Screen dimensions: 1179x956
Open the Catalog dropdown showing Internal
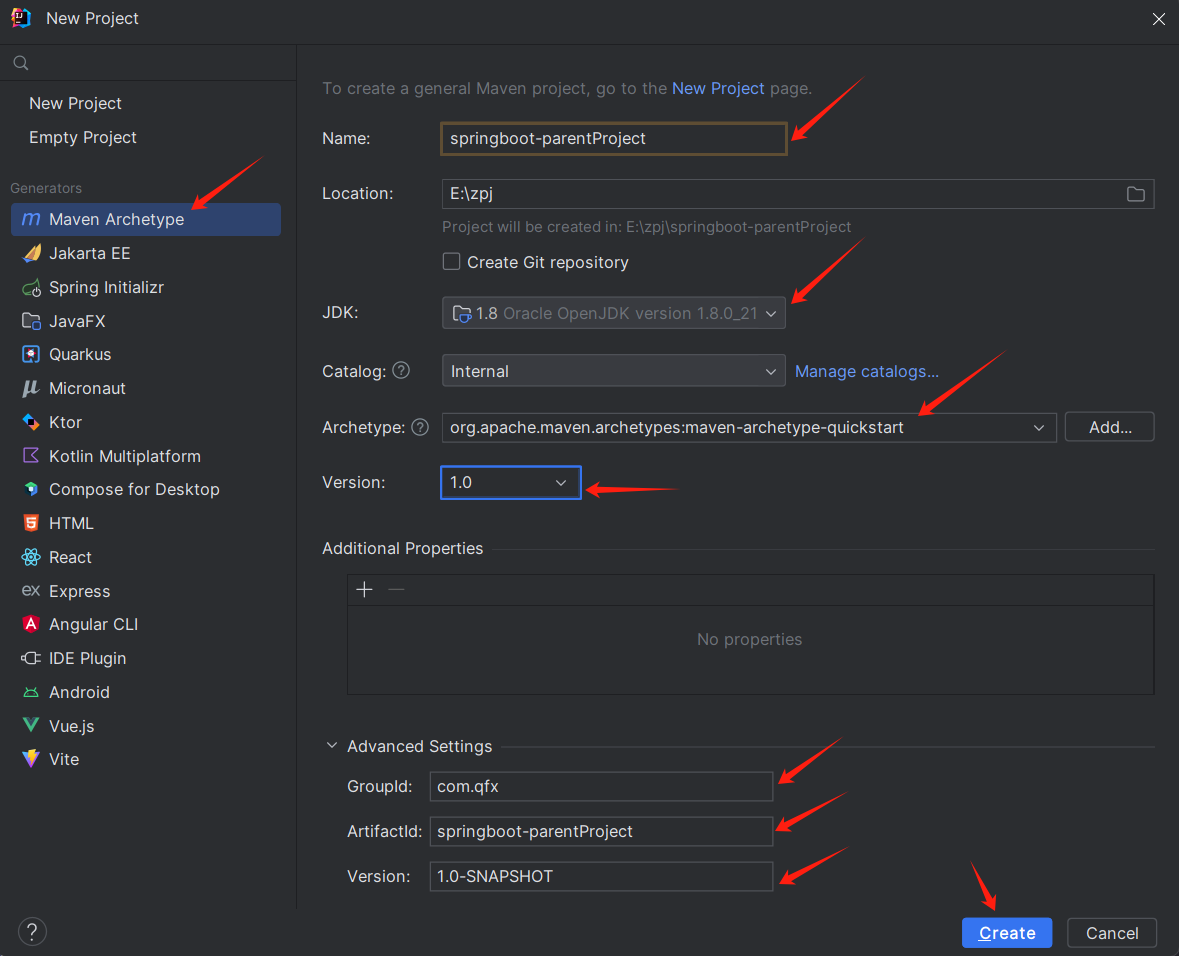(614, 371)
